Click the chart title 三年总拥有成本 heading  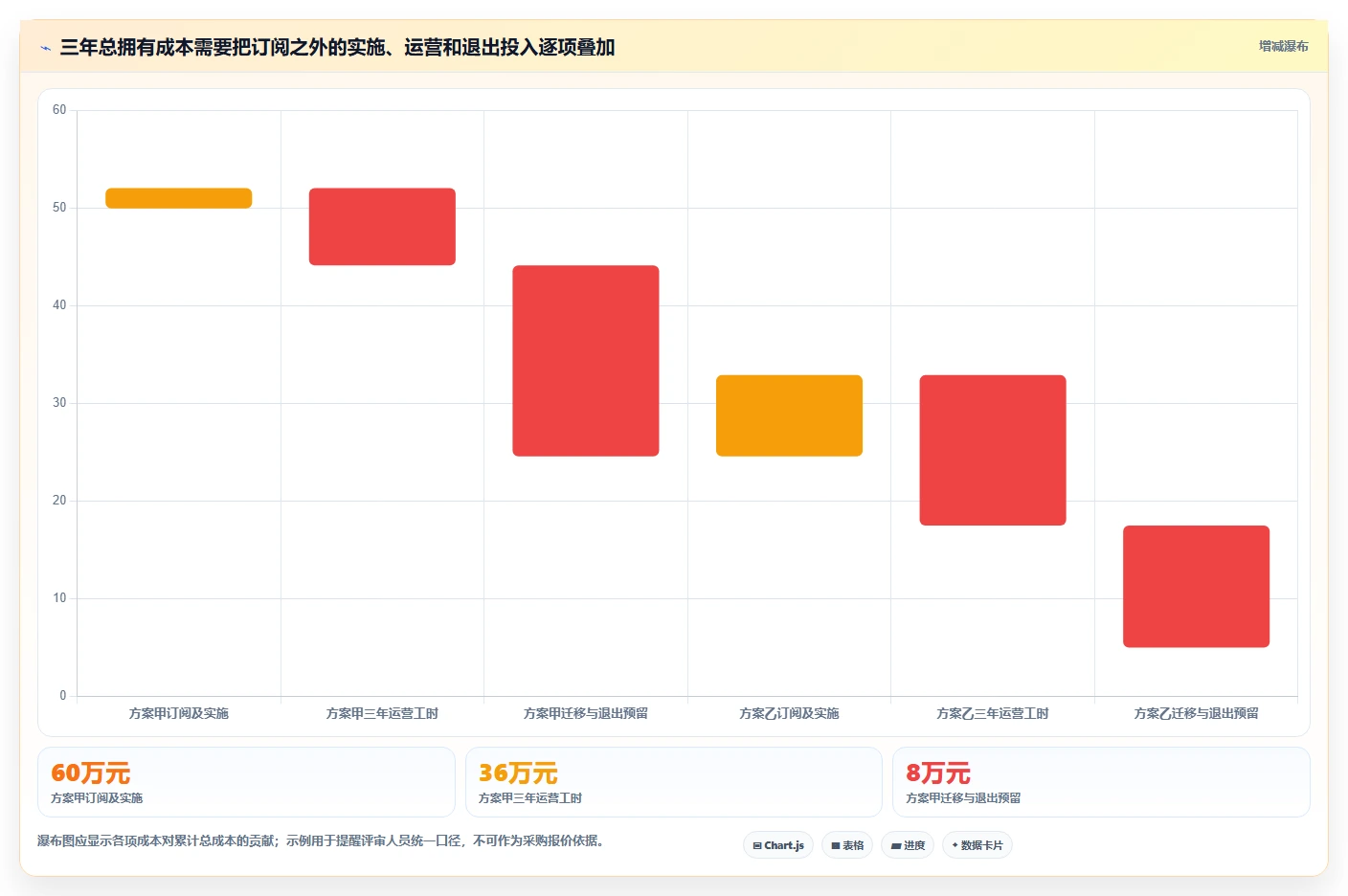tap(337, 47)
